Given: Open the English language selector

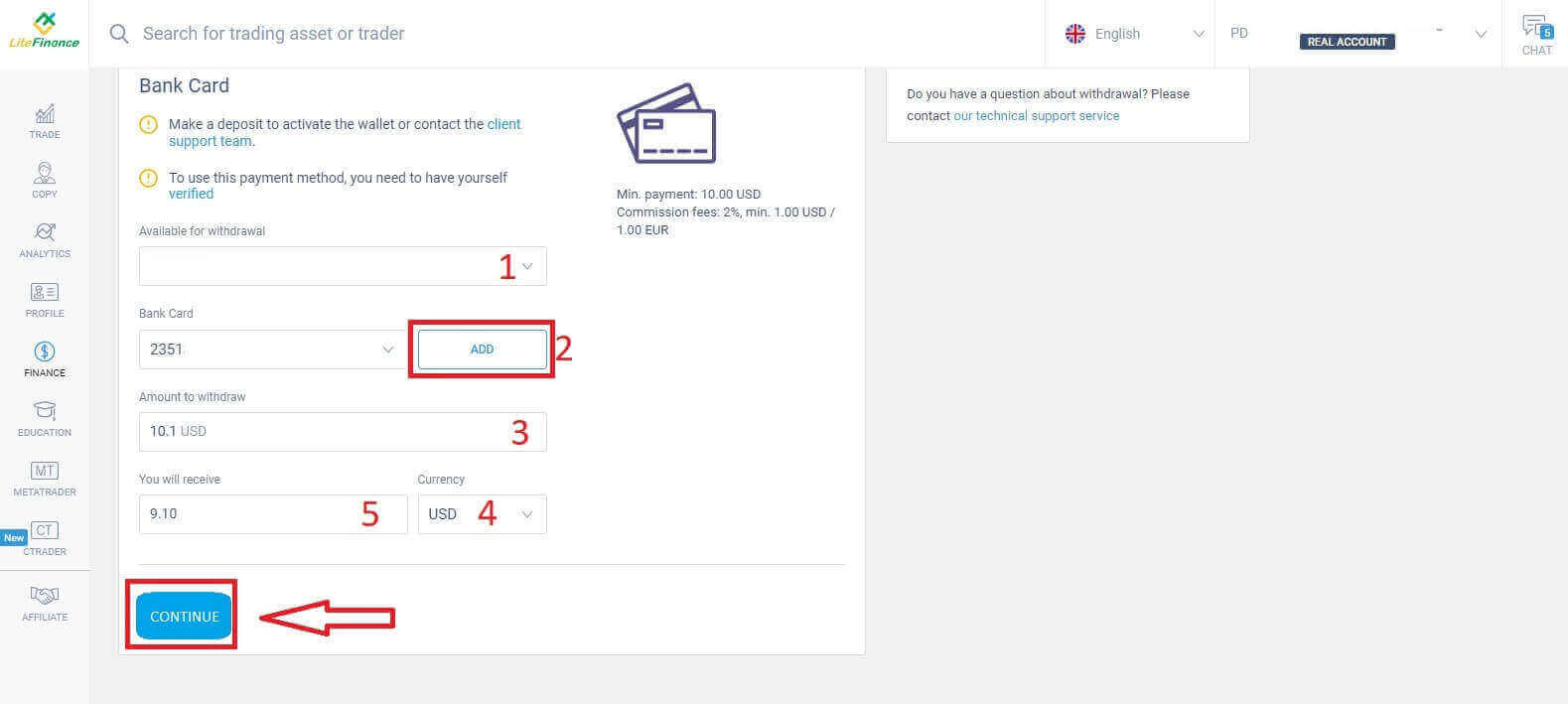Looking at the screenshot, I should 1132,34.
